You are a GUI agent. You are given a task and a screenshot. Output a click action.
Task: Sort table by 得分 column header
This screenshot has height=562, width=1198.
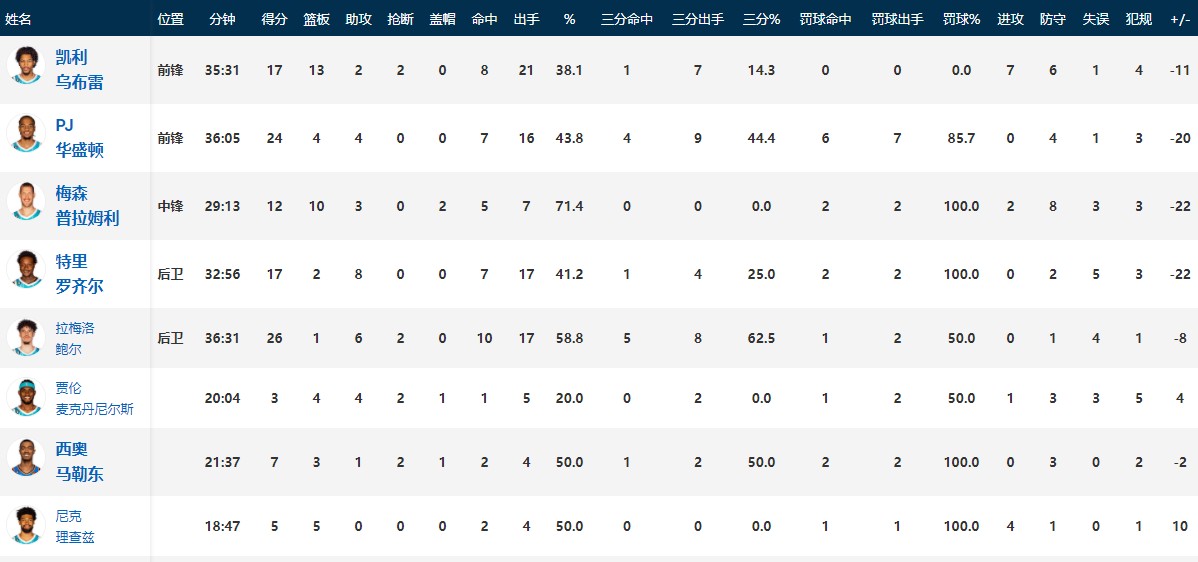[274, 19]
